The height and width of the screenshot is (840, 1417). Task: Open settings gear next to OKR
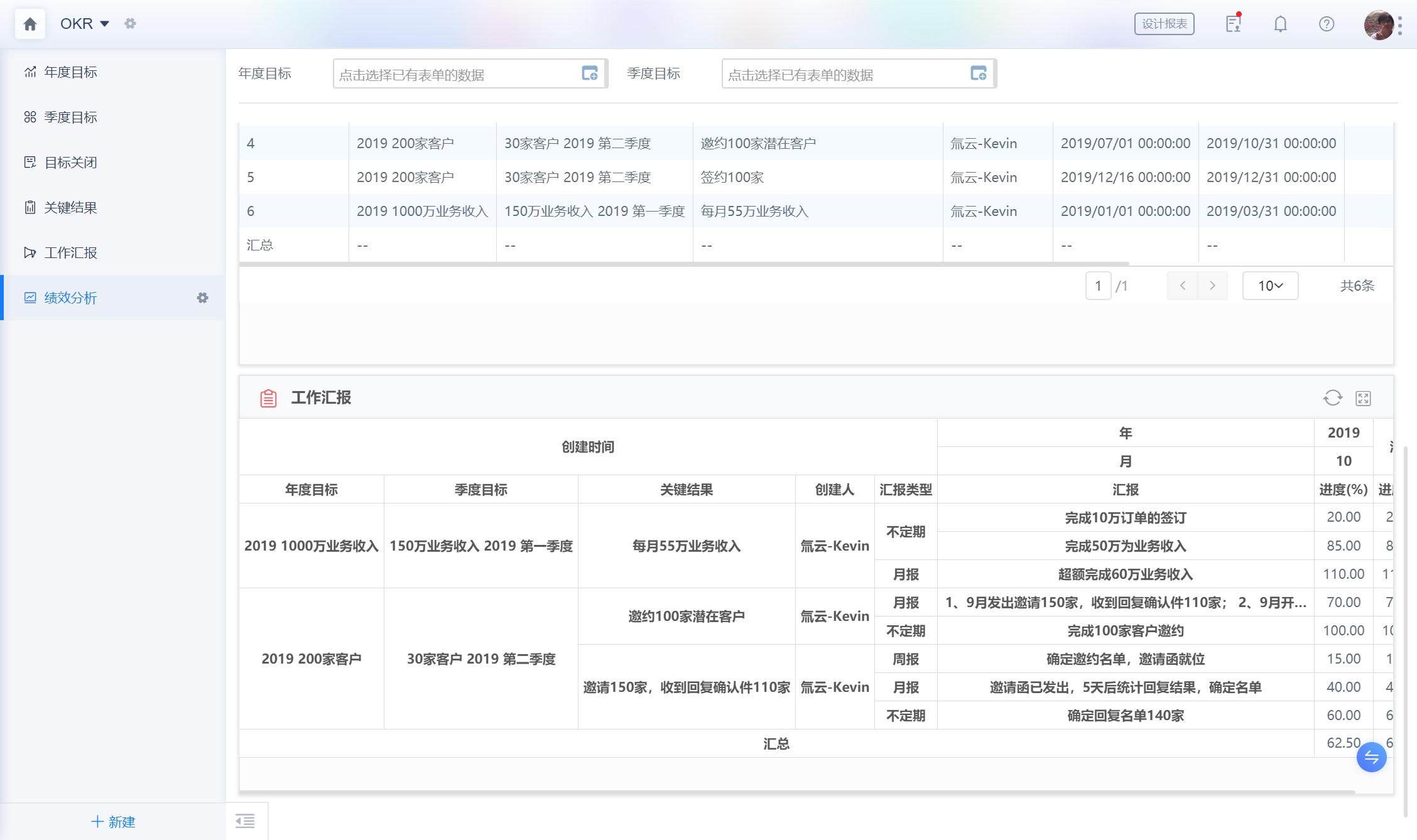130,24
